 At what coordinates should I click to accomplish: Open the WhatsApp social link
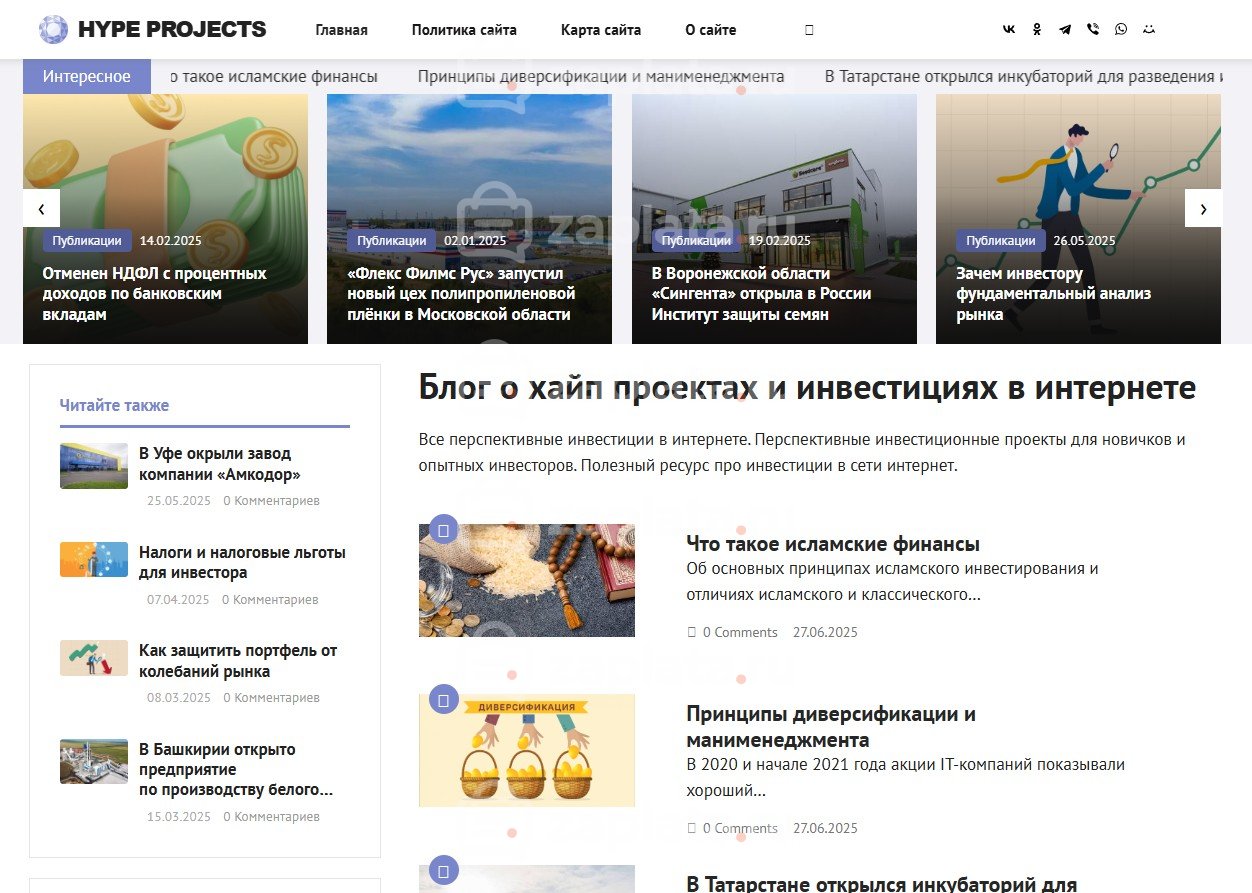(1121, 30)
